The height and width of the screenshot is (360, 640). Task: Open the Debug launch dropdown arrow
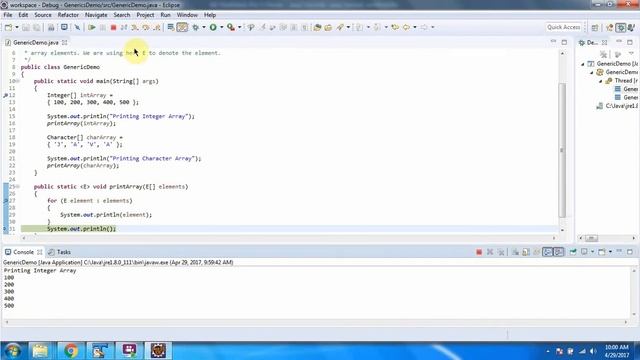204,27
